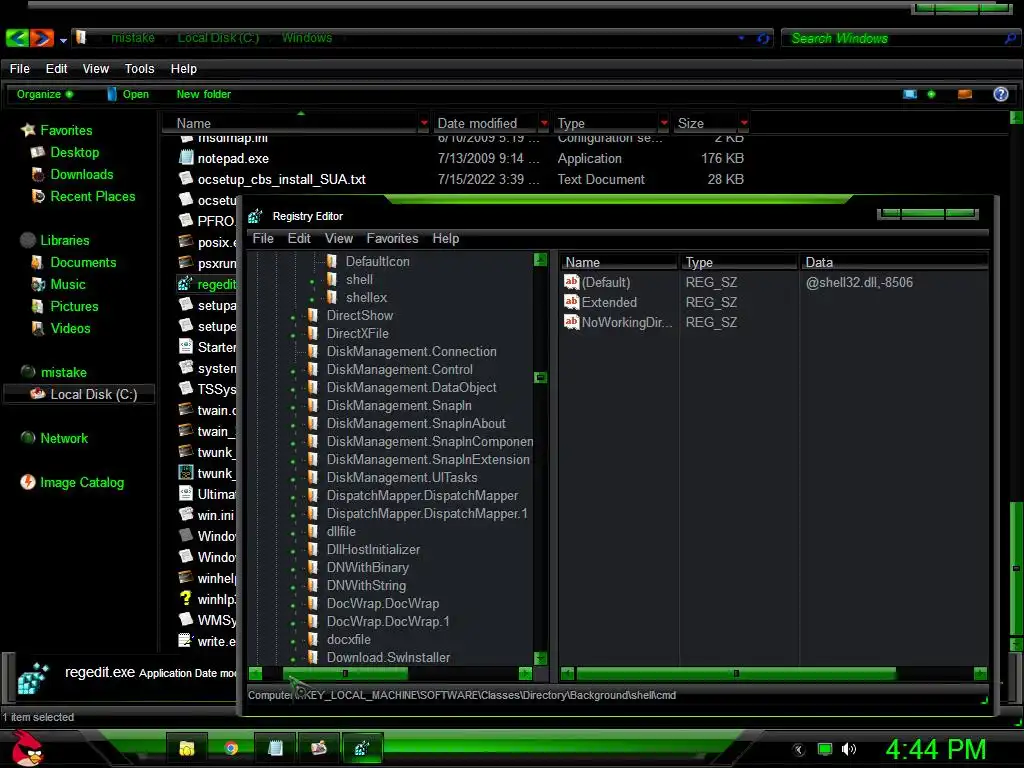Click the values pane horizontal scrollbar thumb
Screen dimensions: 1024x768
736,673
